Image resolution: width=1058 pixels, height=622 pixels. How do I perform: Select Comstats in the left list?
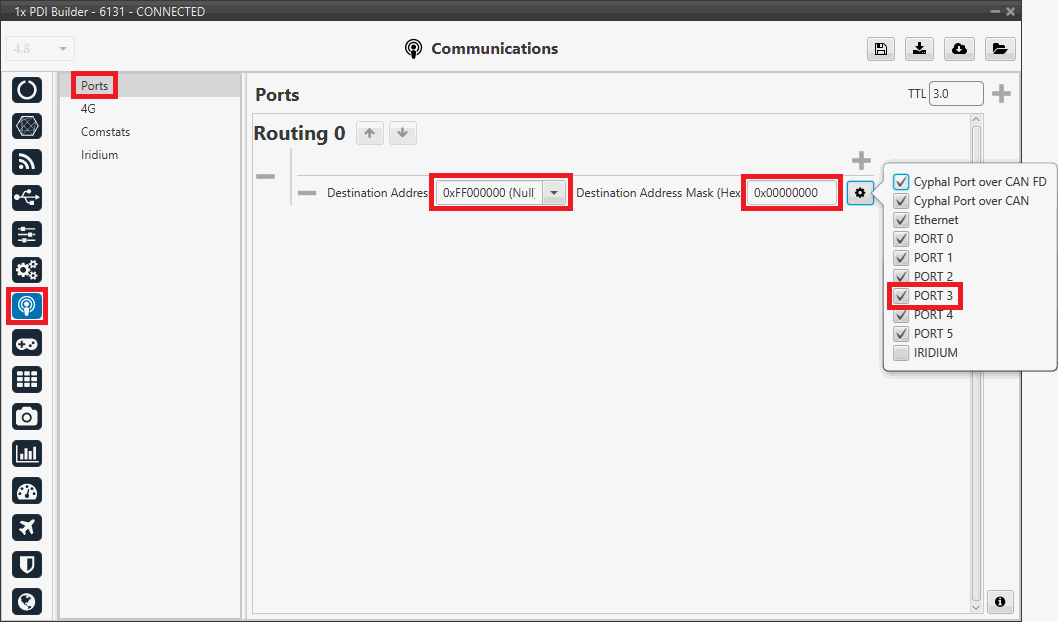click(105, 132)
